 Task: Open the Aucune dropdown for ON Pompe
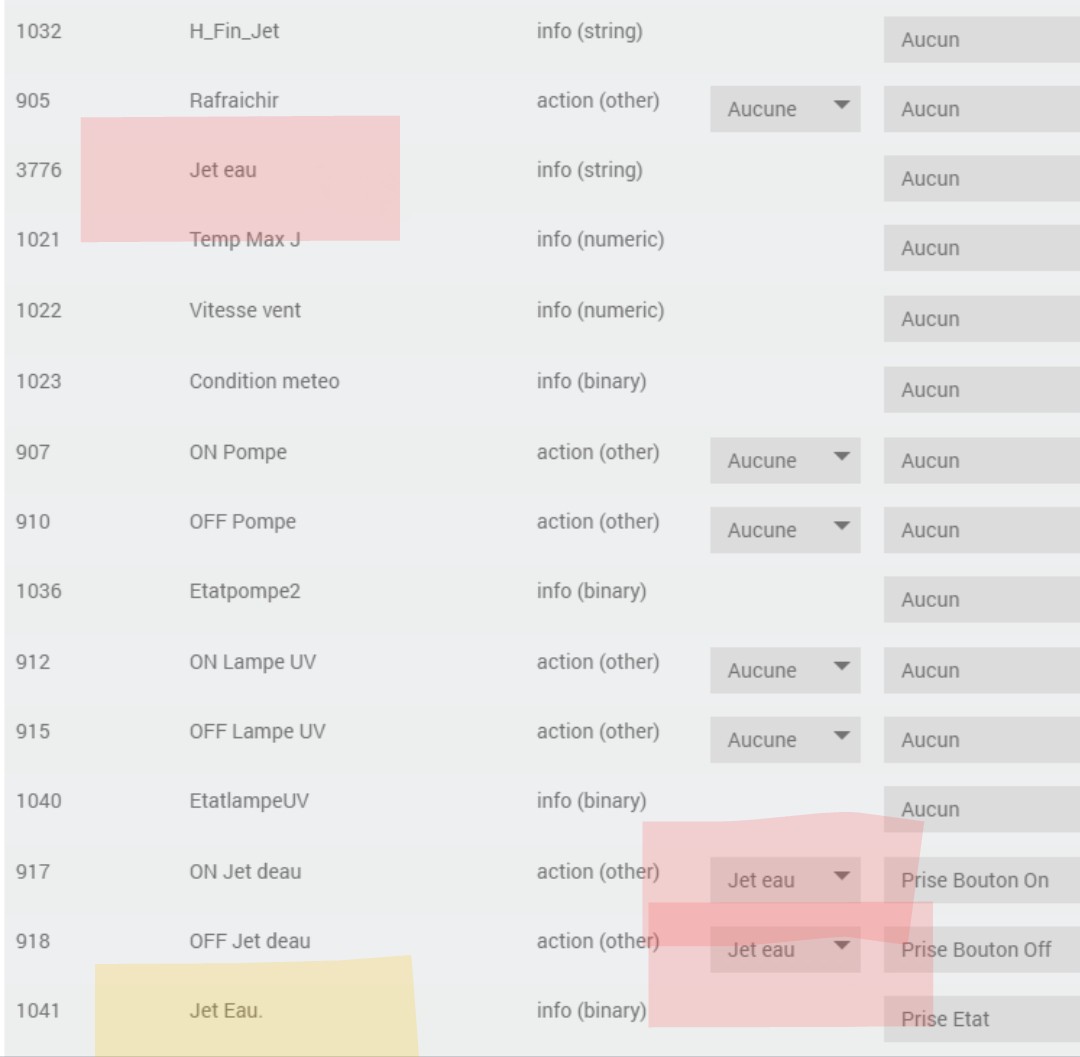point(785,460)
